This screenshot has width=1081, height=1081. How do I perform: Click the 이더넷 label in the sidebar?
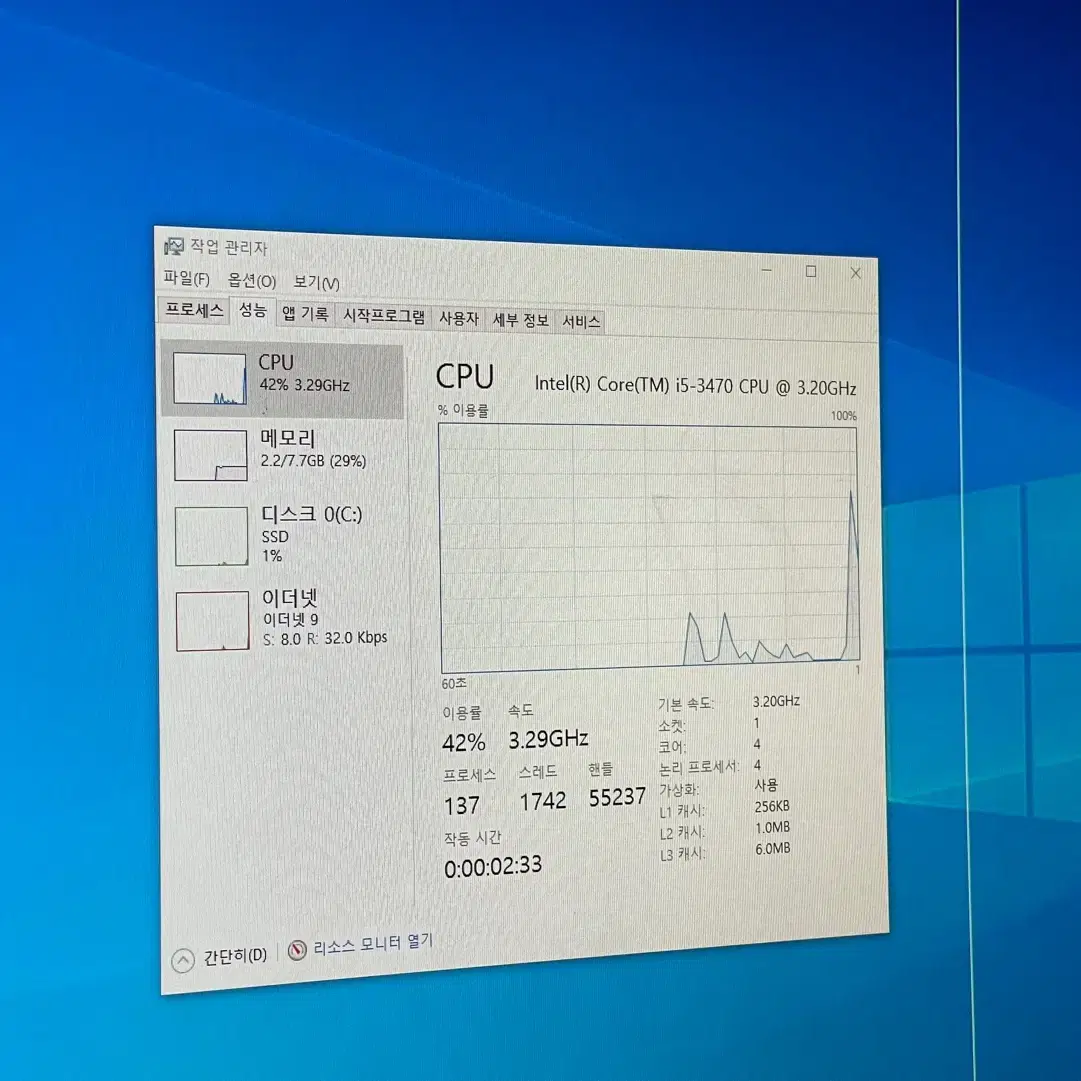click(290, 598)
